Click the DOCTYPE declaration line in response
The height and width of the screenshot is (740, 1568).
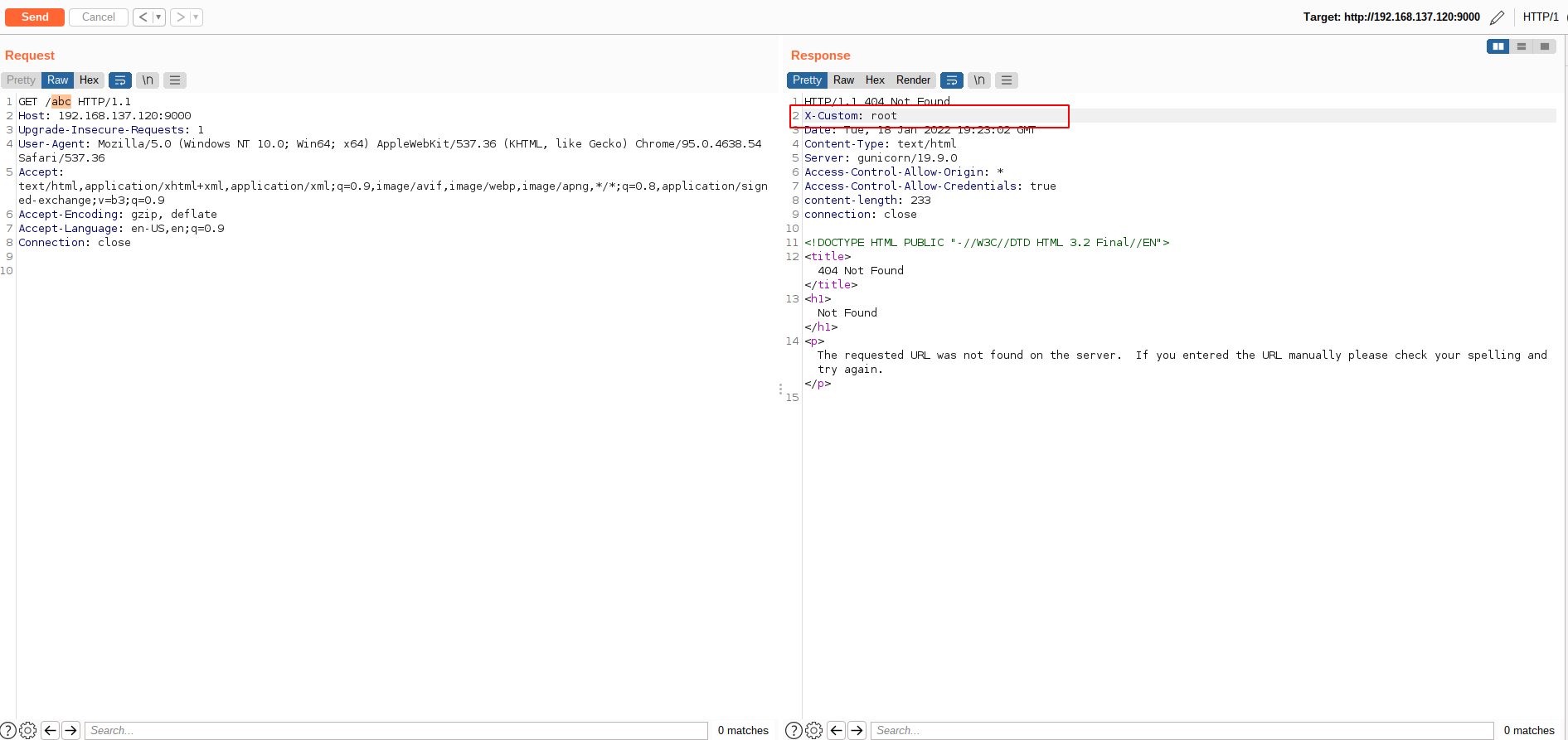987,243
